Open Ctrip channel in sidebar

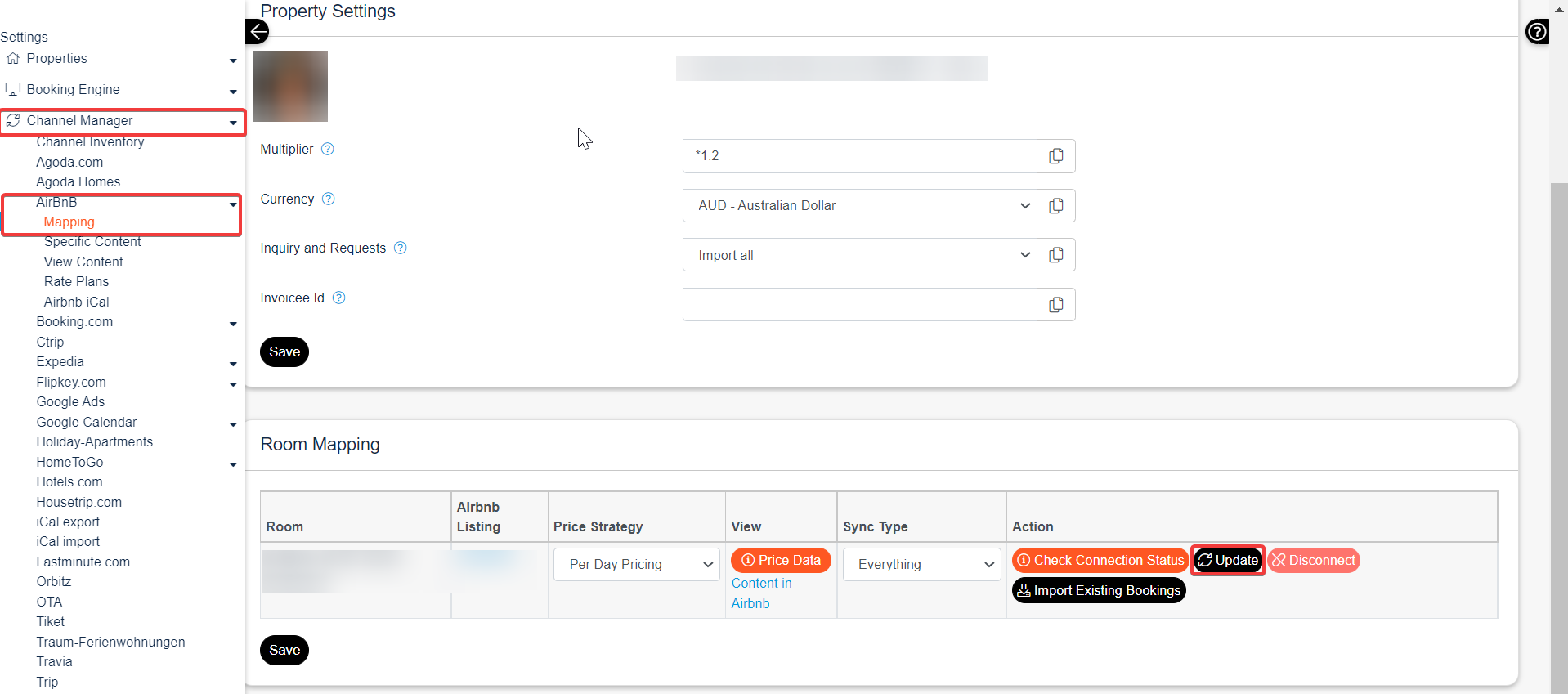point(50,342)
